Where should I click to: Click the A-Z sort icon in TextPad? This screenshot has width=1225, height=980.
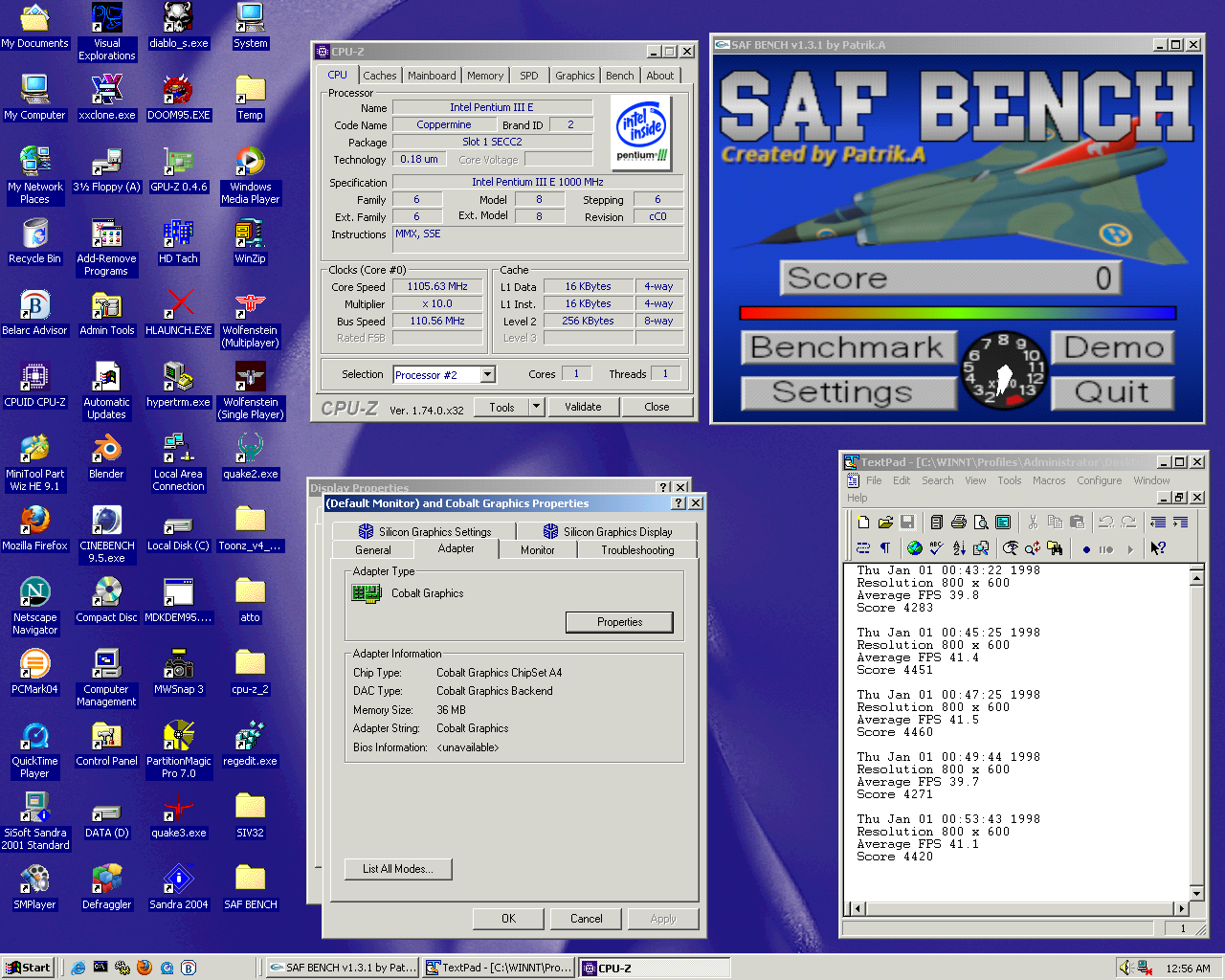(x=959, y=548)
